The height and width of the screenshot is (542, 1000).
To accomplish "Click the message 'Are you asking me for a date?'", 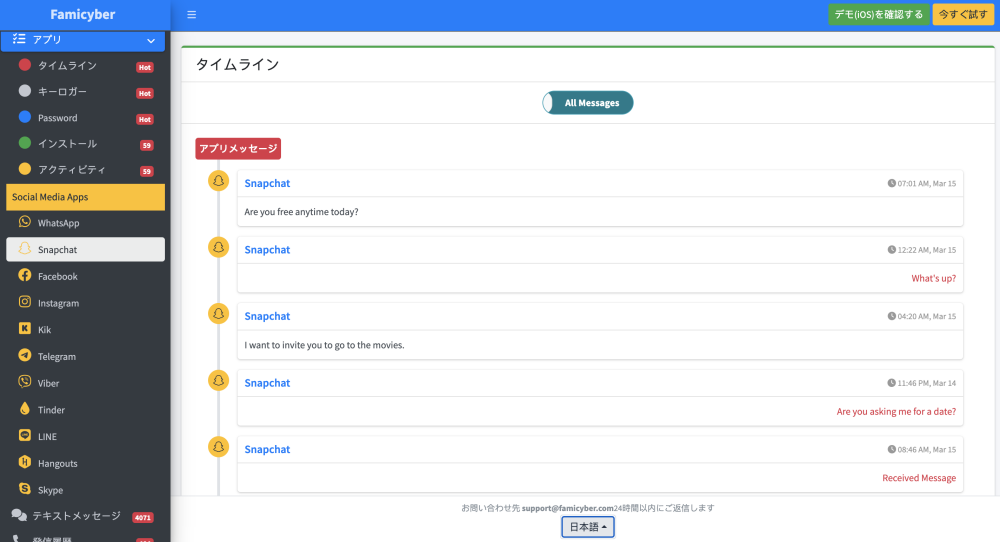I will click(896, 412).
